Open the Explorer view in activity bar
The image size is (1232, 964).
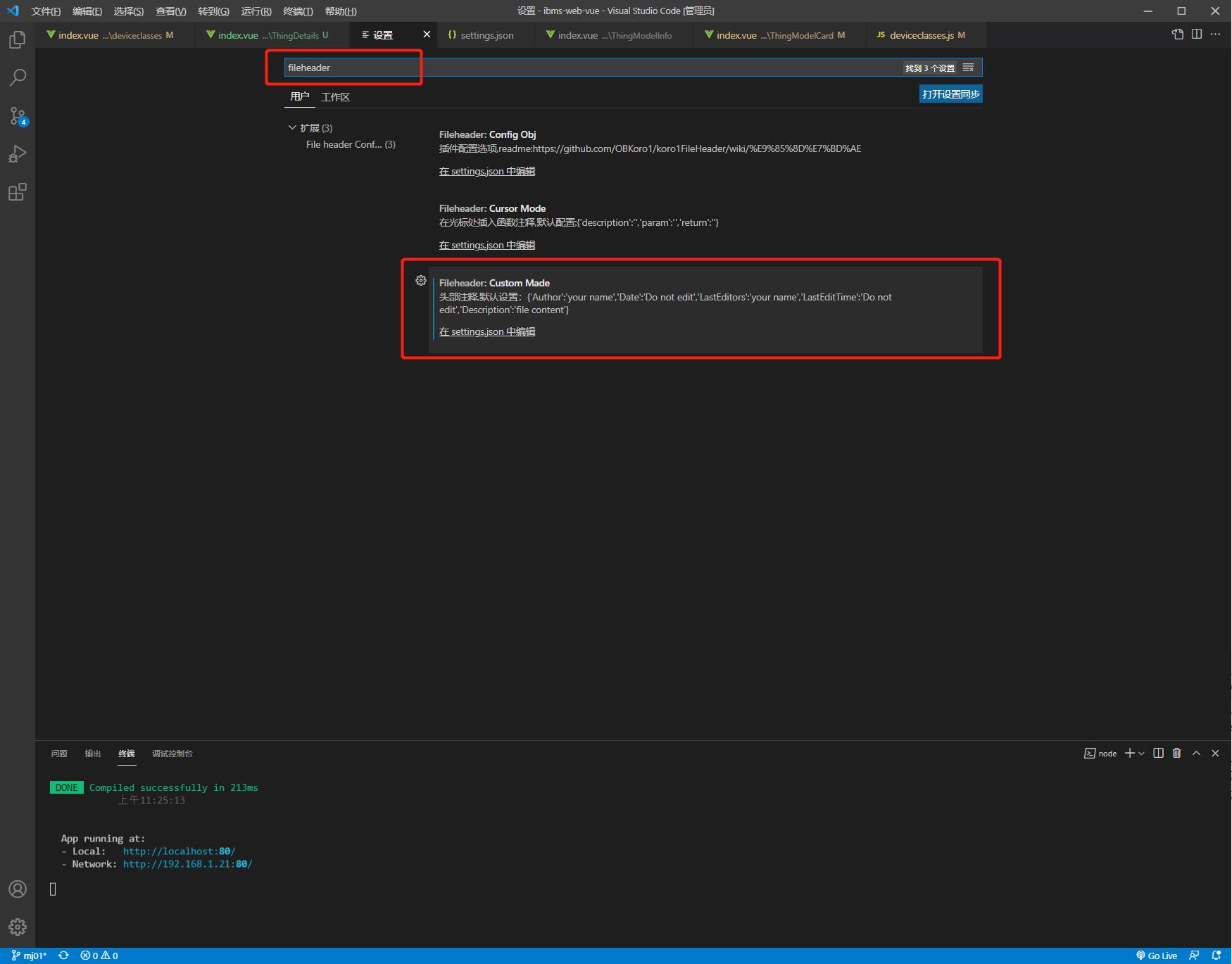pyautogui.click(x=18, y=39)
